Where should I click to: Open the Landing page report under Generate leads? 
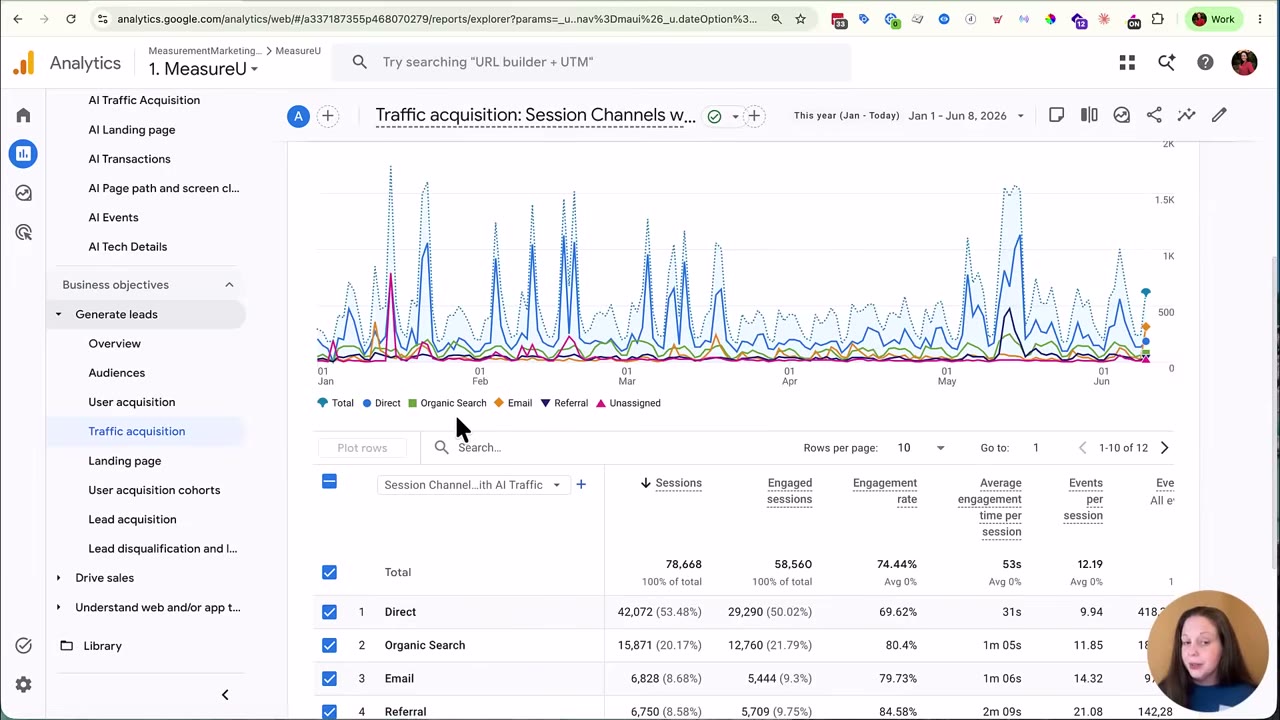point(125,461)
